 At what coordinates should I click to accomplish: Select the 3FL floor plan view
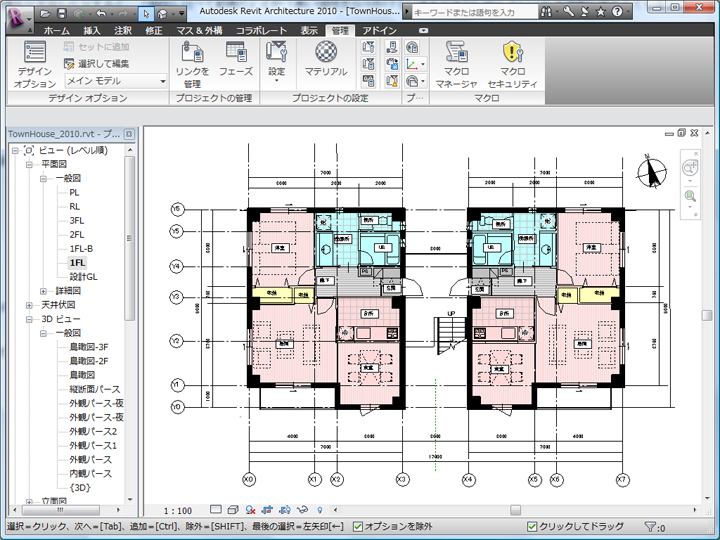point(77,220)
